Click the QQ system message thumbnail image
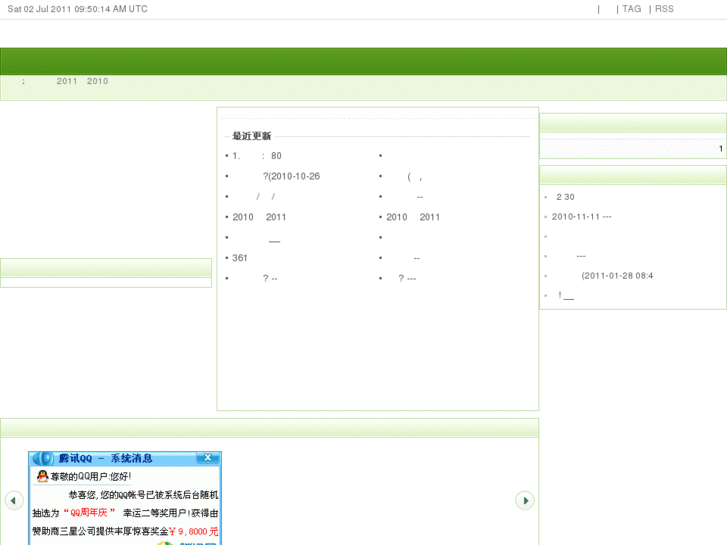This screenshot has height=545, width=727. (125, 498)
